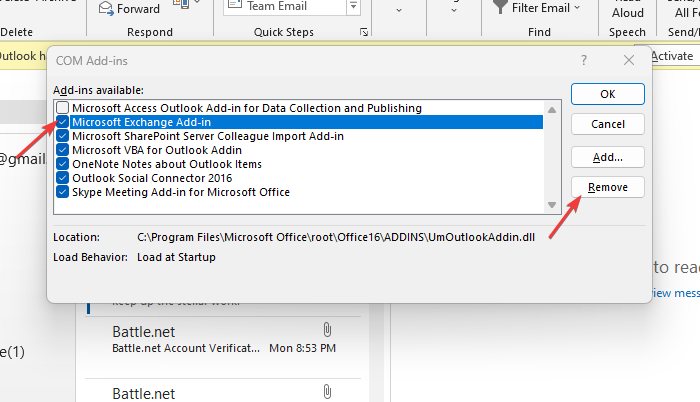Screen dimensions: 700x402
Task: Uncheck Microsoft VBA for Outlook Addin
Action: (62, 150)
